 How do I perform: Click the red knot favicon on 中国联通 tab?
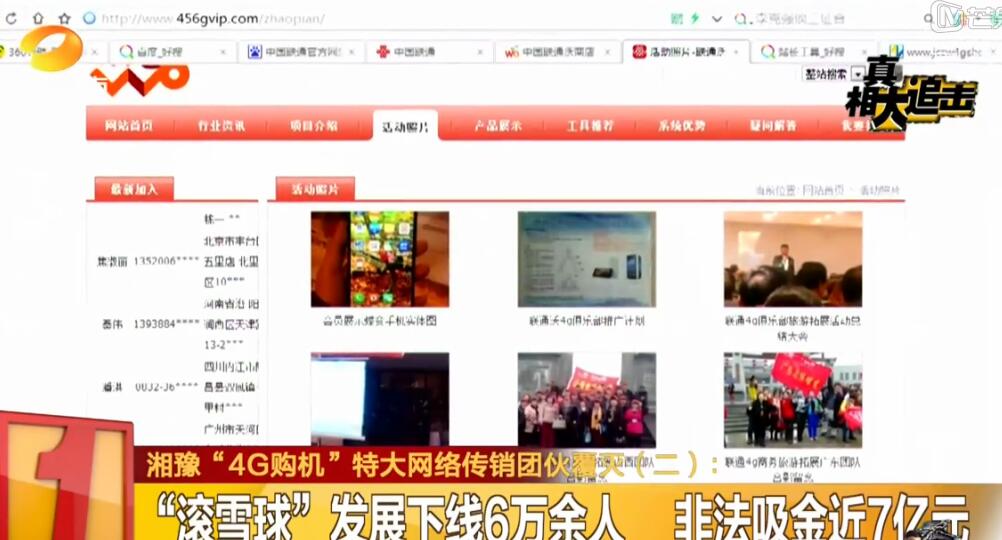coord(383,52)
